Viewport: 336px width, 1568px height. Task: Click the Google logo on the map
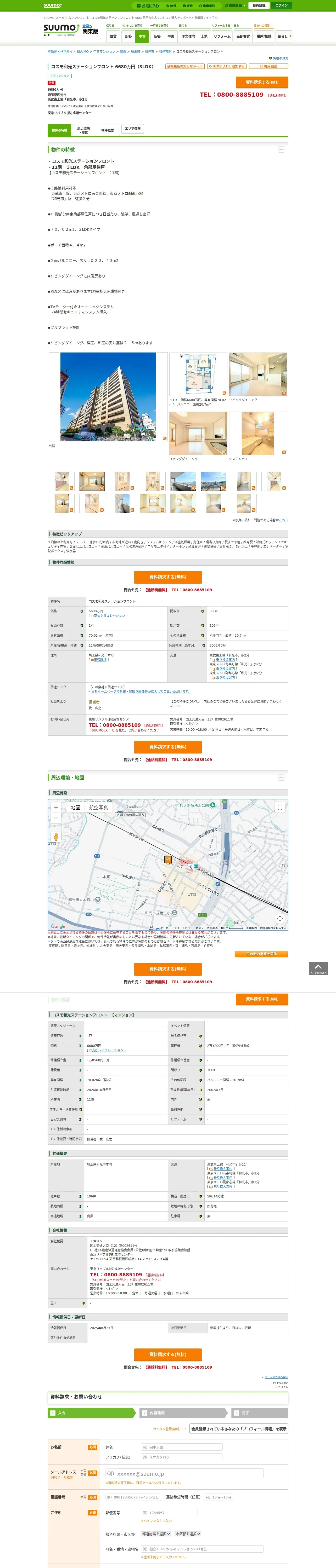[x=58, y=926]
